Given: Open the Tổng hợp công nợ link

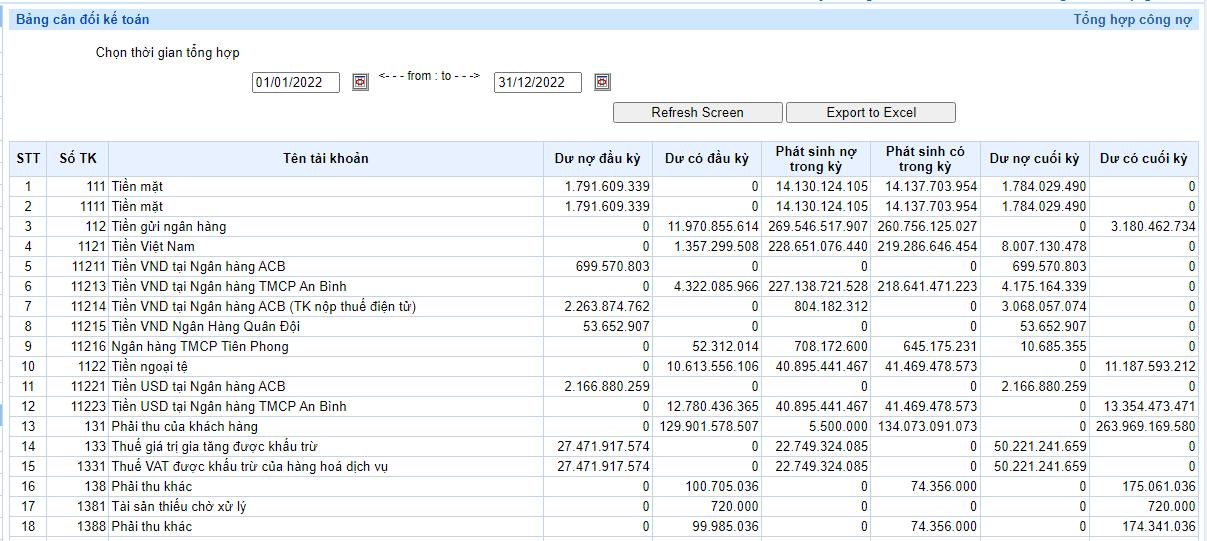Looking at the screenshot, I should (1132, 20).
